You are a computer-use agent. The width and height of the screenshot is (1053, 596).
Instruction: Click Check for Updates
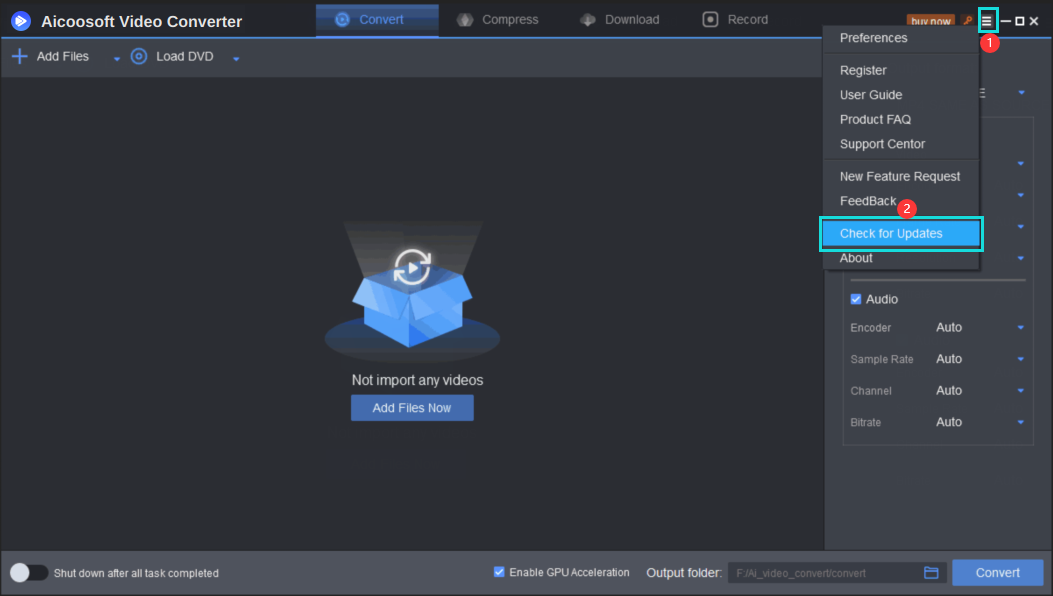pos(901,234)
